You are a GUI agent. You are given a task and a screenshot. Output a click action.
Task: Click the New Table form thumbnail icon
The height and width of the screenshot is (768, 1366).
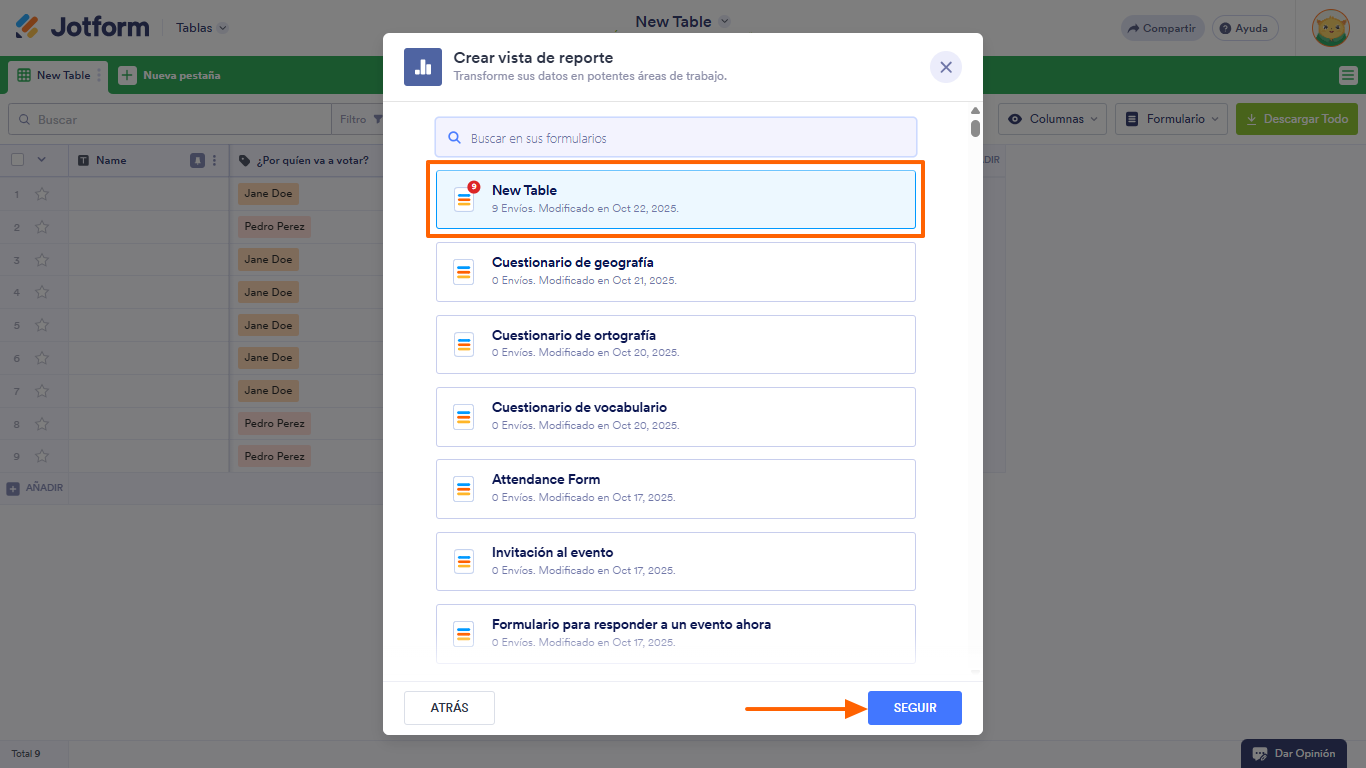(464, 199)
